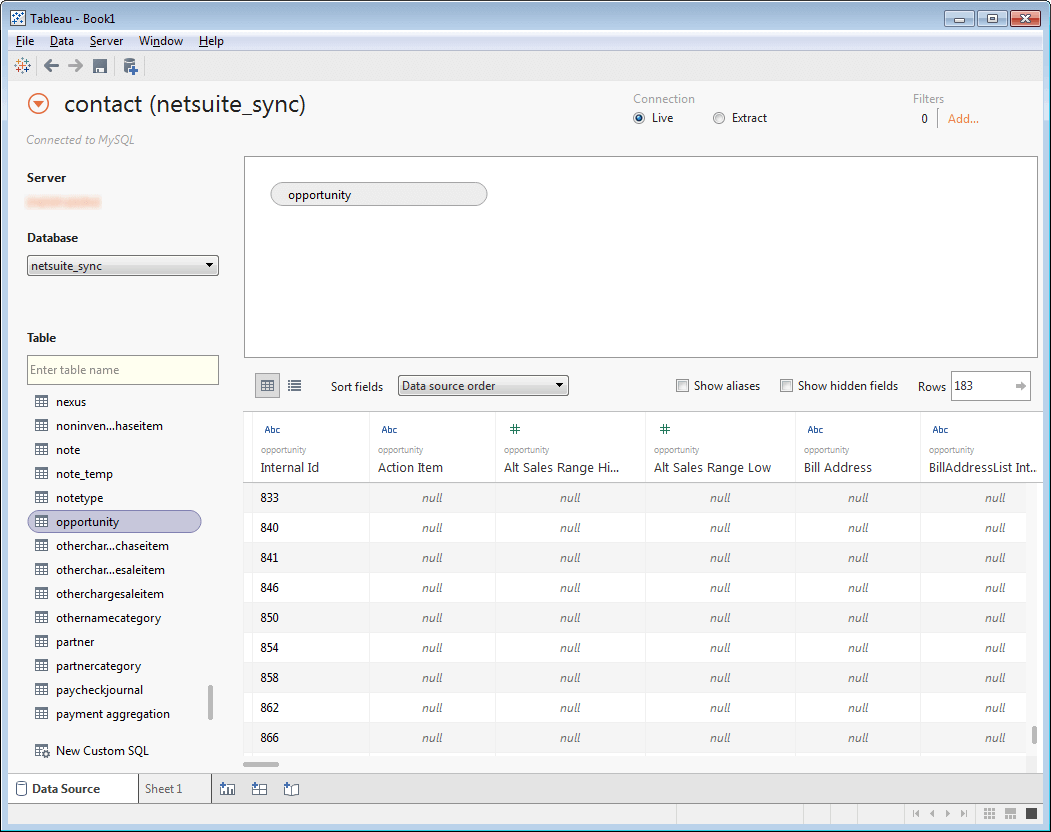The height and width of the screenshot is (832, 1051).
Task: Expand the data source name menu arrow
Action: [38, 104]
